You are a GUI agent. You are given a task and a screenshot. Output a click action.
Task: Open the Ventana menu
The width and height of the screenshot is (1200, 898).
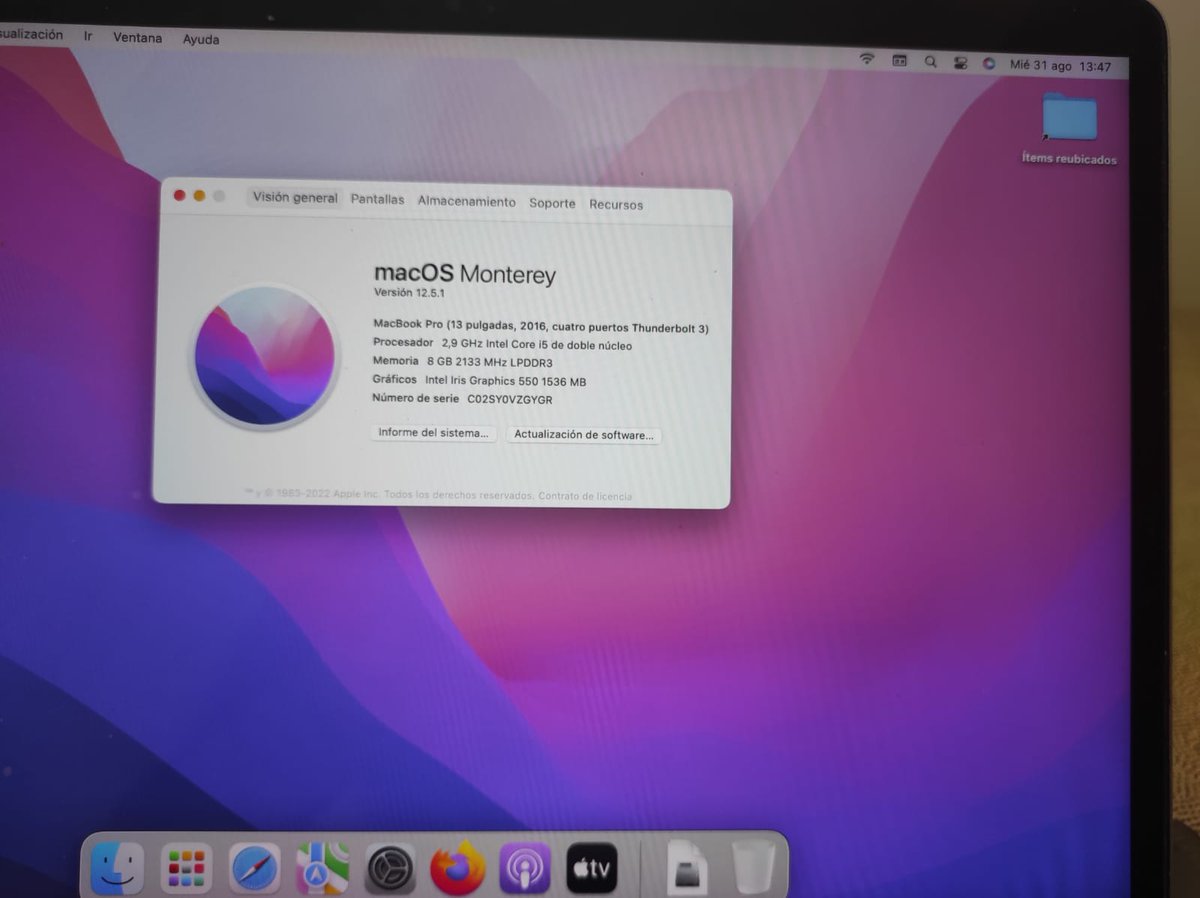click(137, 38)
